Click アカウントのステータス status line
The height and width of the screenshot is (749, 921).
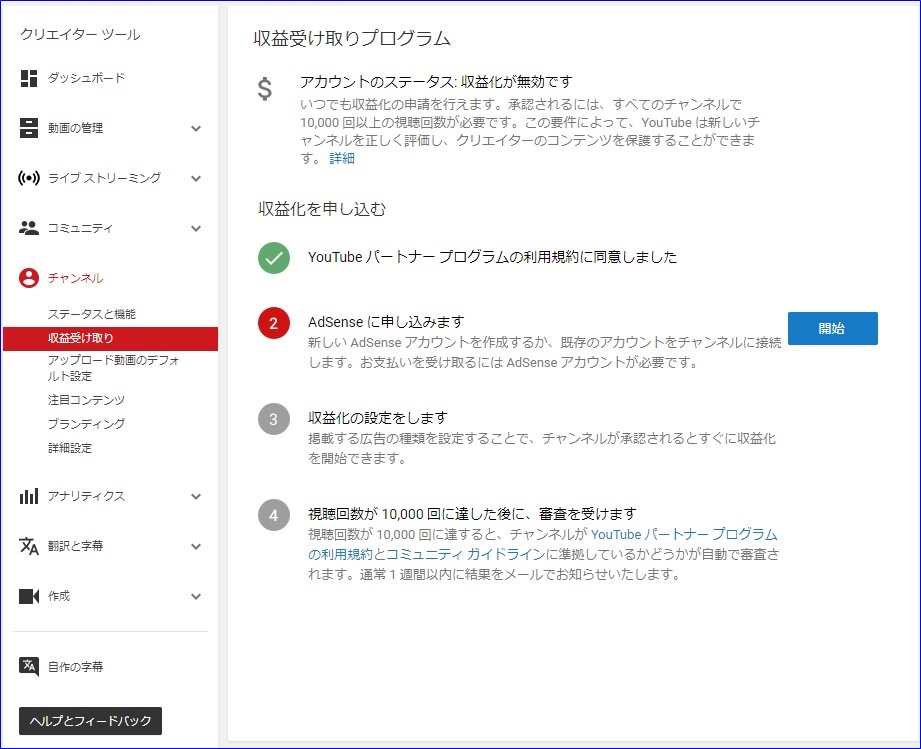(436, 82)
